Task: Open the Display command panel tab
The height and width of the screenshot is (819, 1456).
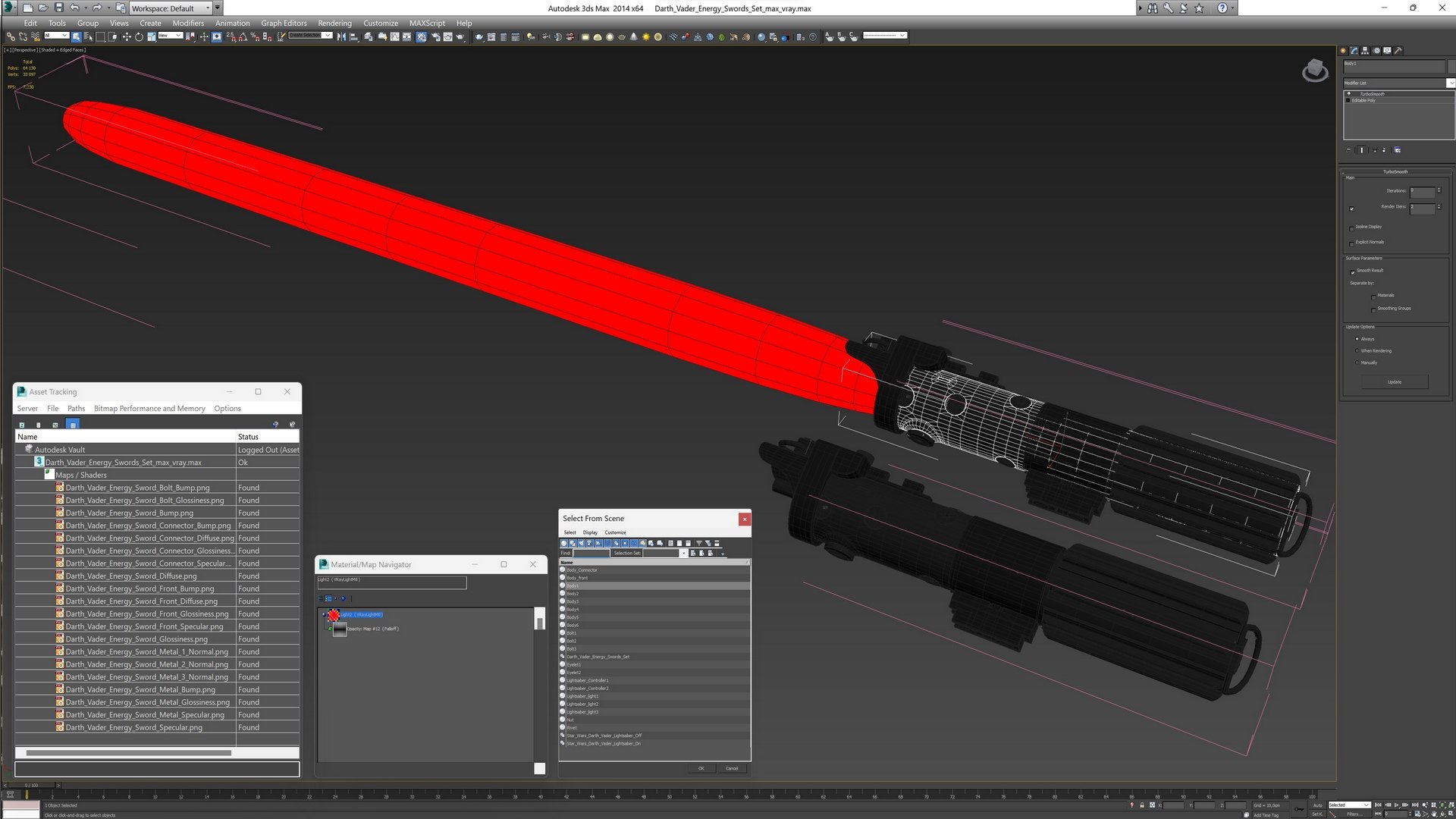Action: coord(1387,51)
